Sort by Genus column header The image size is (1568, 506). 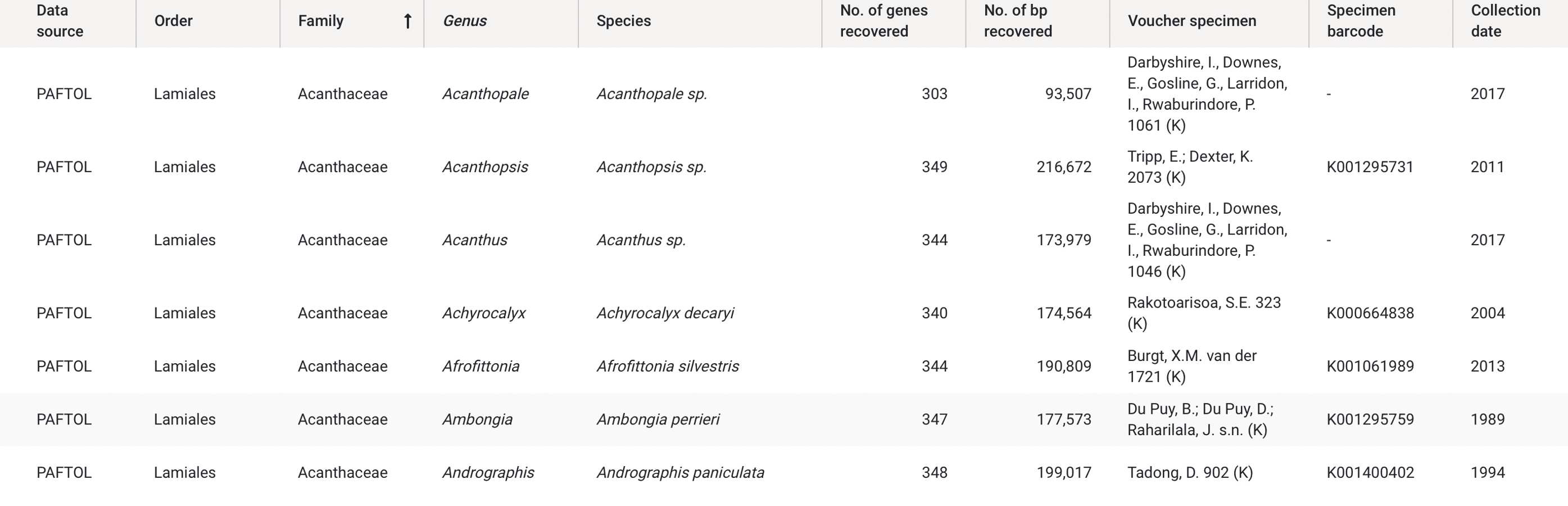point(464,21)
